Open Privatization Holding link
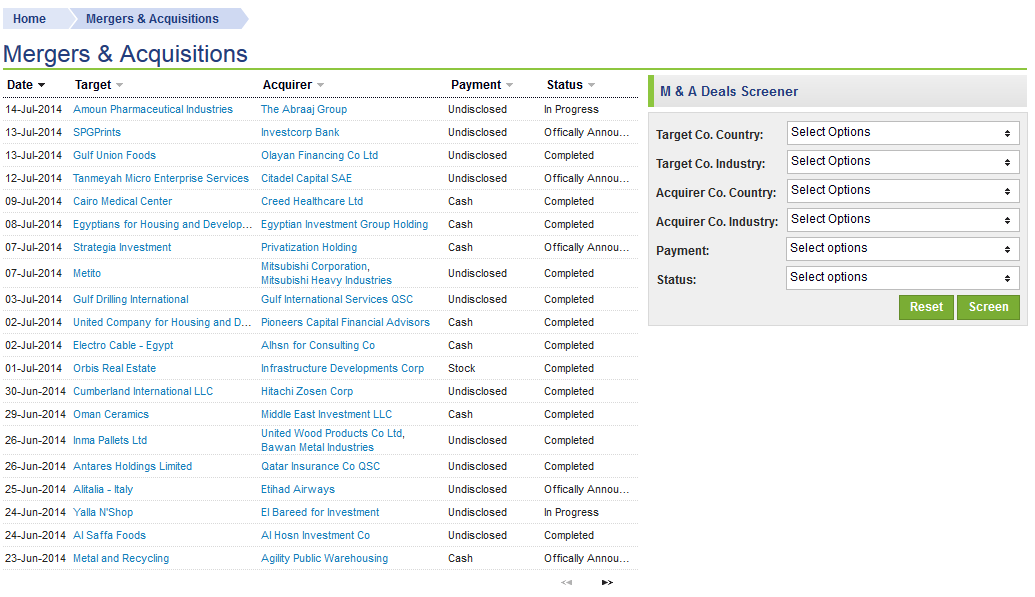1035x597 pixels. coord(308,248)
